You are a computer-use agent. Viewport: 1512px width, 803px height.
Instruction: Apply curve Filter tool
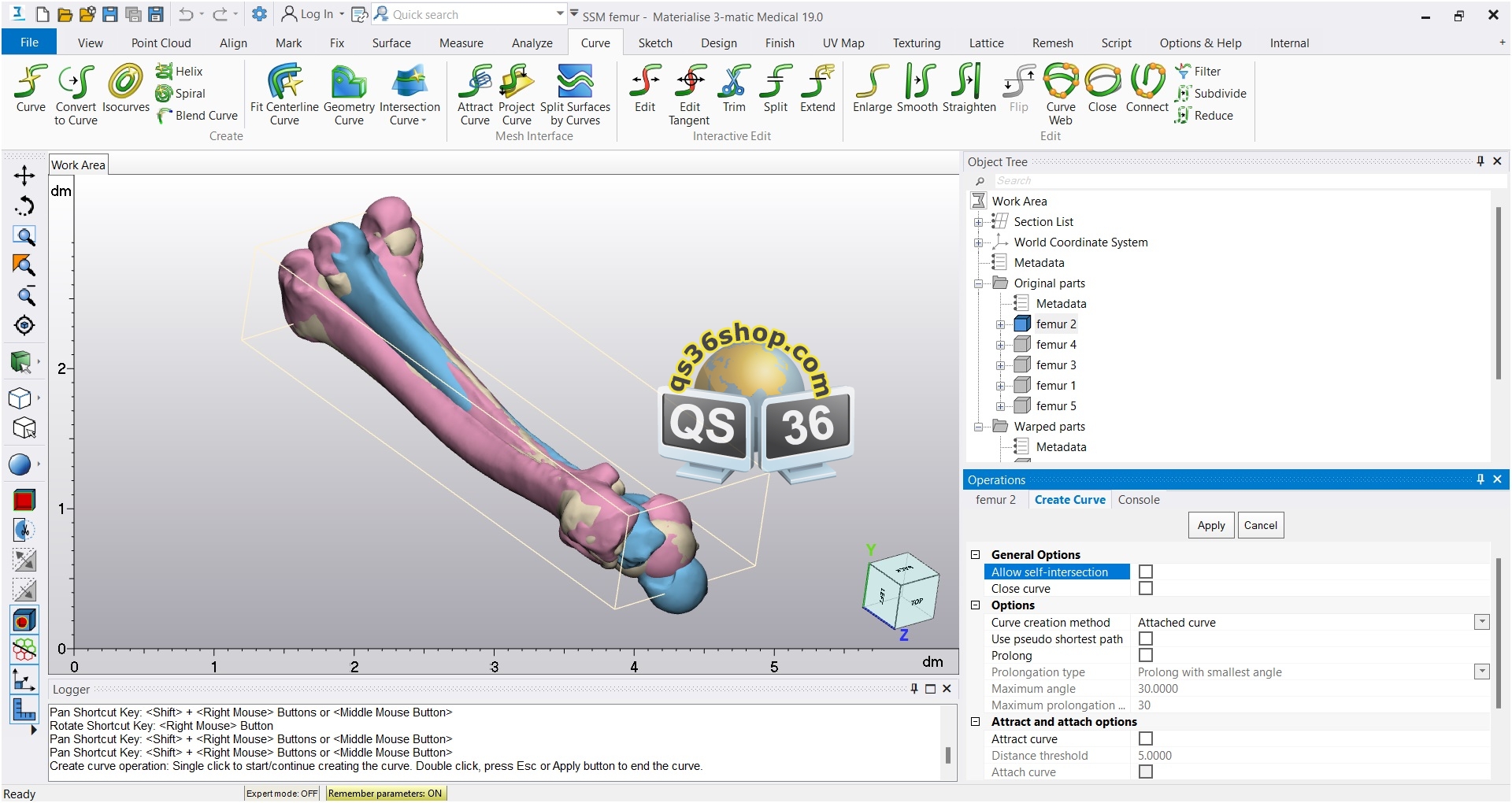1198,71
